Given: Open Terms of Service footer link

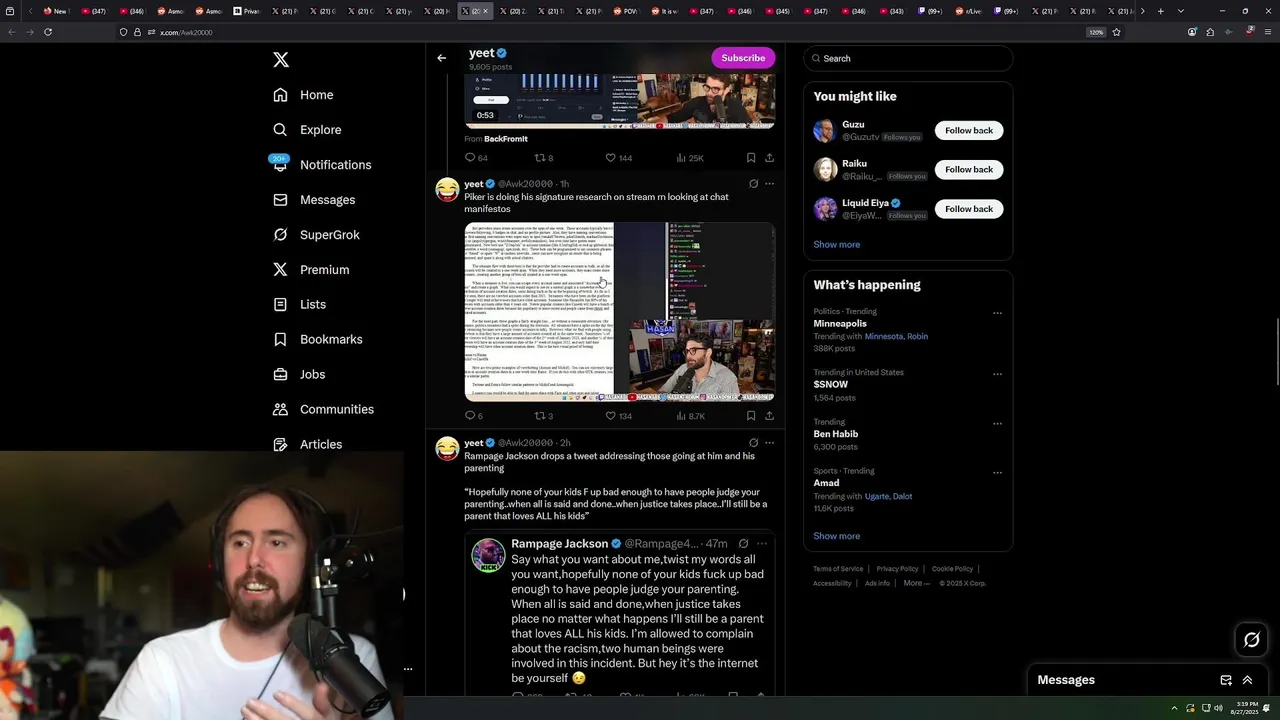Looking at the screenshot, I should [838, 569].
